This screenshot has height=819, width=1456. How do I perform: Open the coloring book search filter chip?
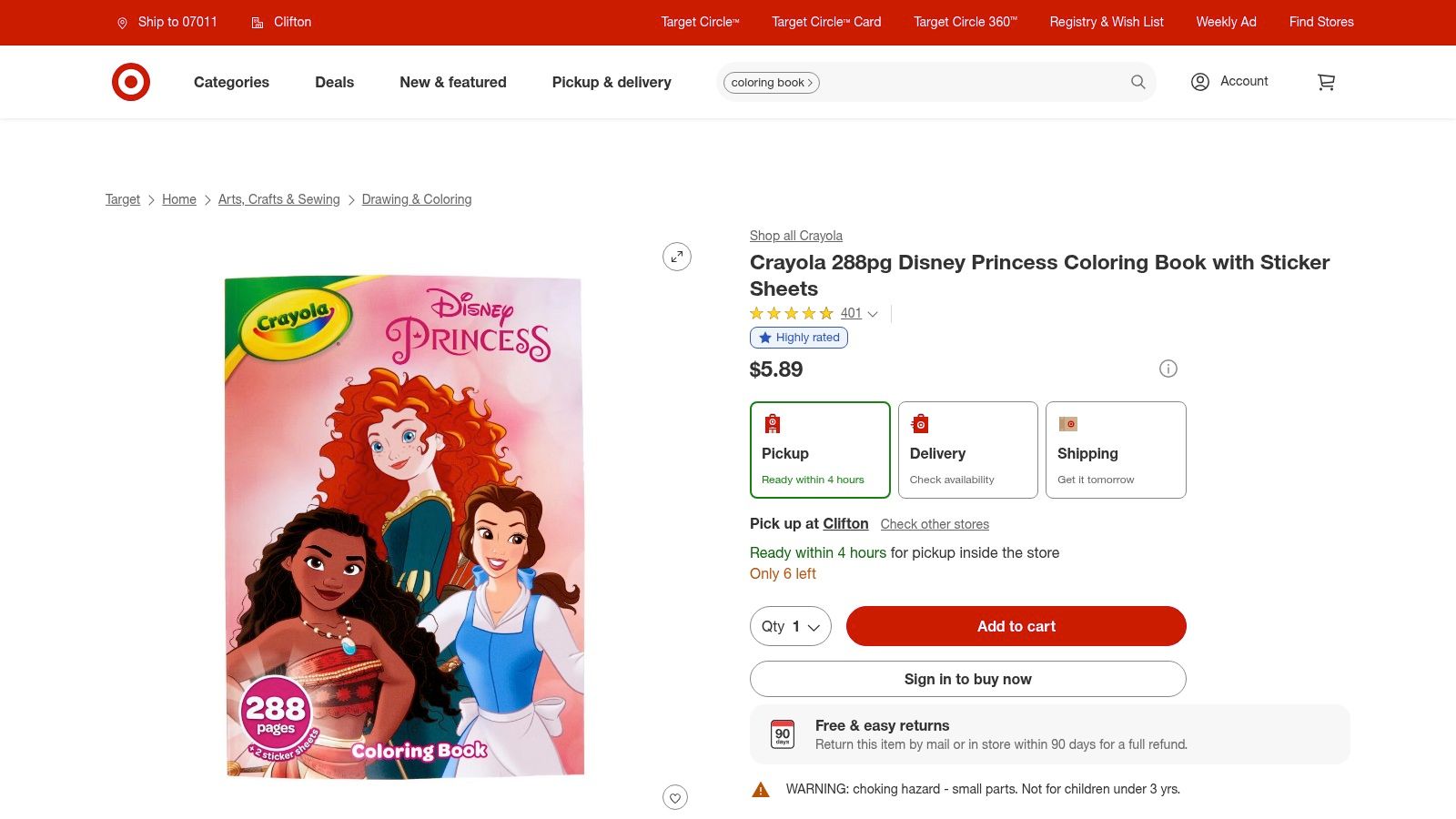tap(770, 82)
